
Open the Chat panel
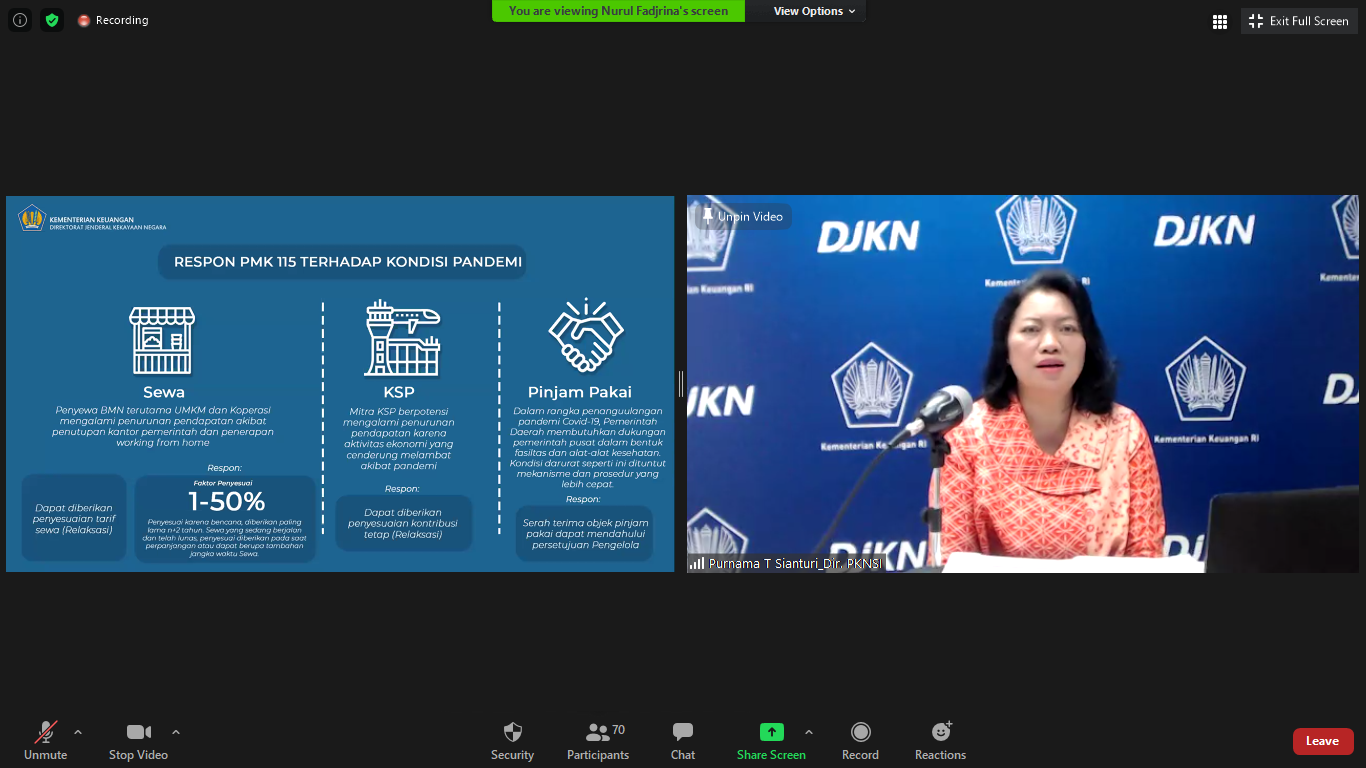click(x=683, y=741)
